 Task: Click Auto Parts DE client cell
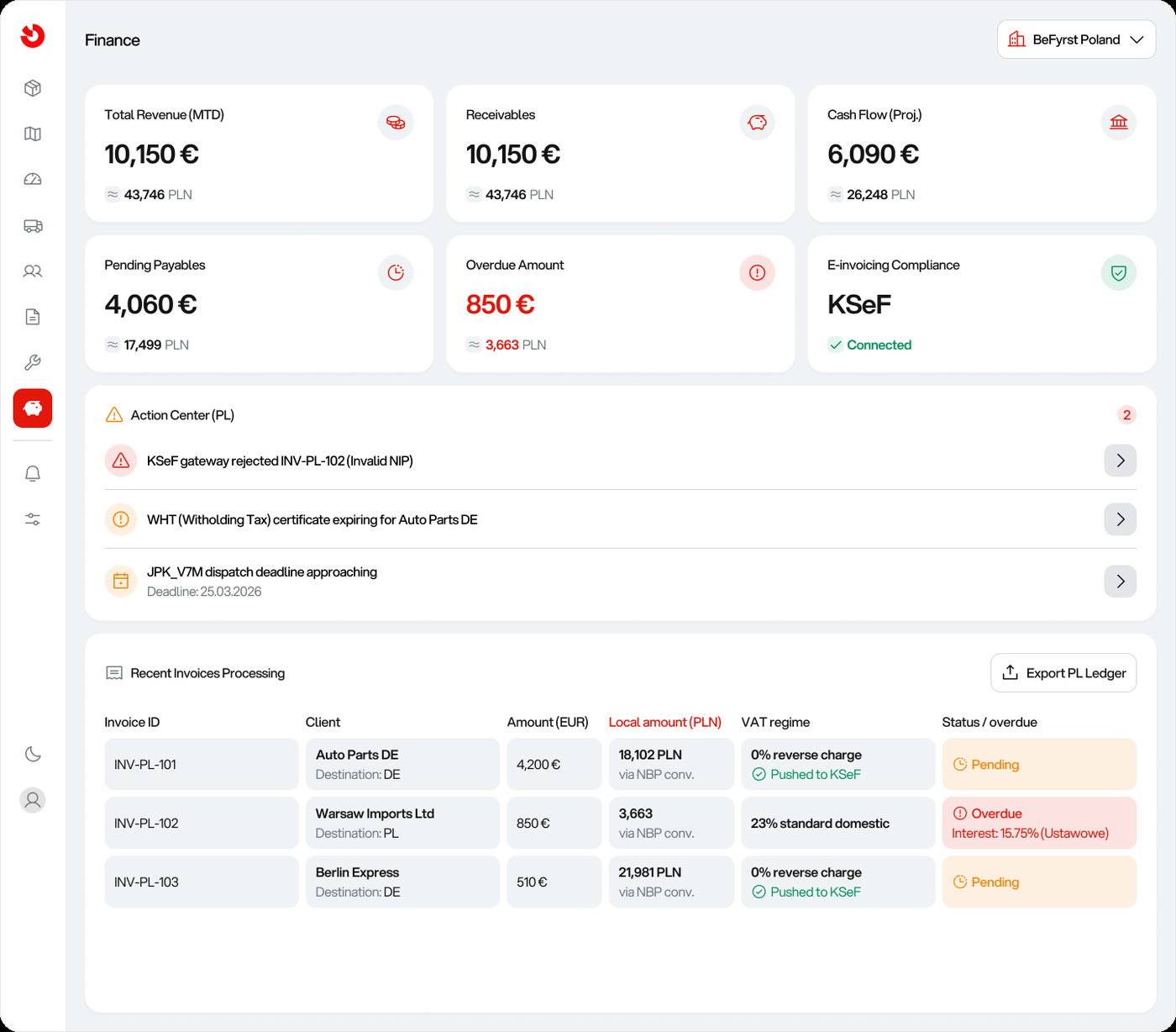tap(402, 765)
